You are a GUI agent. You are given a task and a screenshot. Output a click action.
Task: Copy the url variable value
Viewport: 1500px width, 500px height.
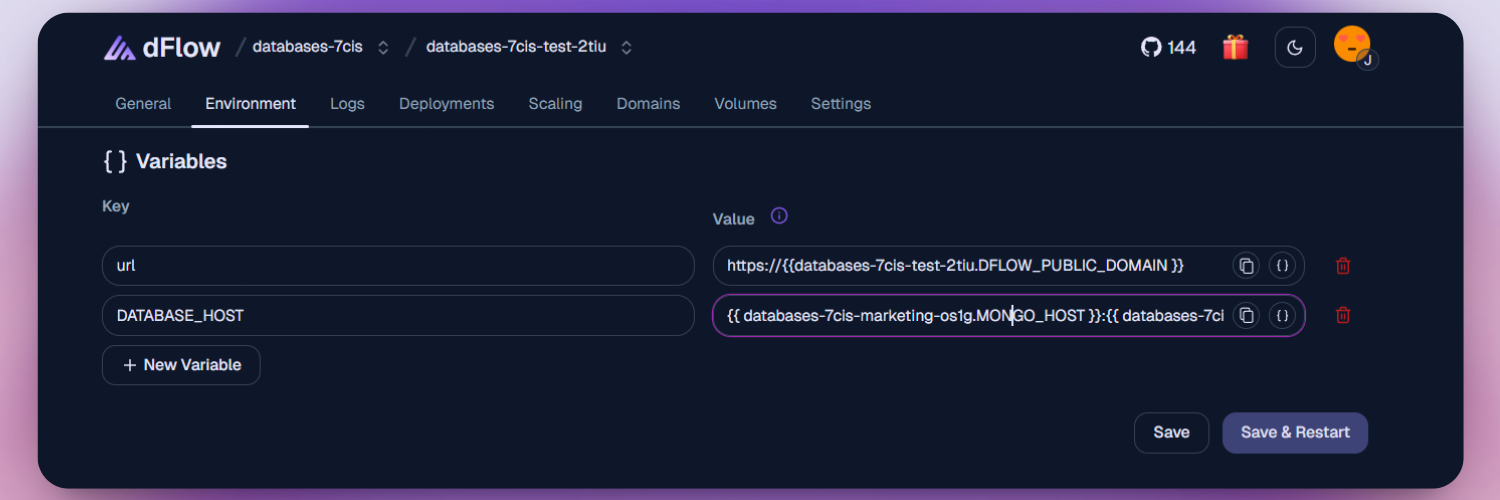[1246, 266]
